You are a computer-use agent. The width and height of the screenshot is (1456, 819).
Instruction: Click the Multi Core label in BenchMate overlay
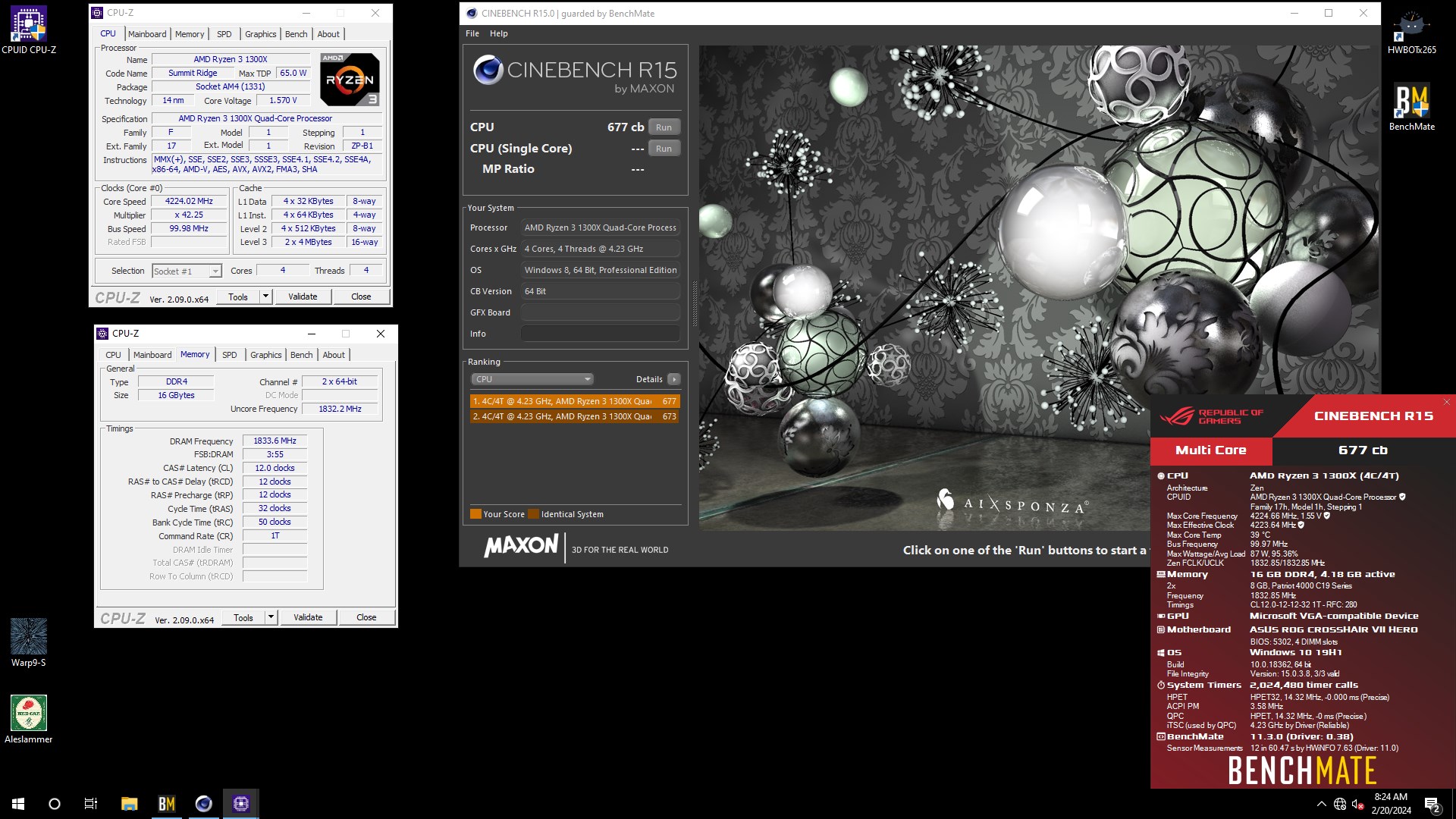(x=1211, y=450)
